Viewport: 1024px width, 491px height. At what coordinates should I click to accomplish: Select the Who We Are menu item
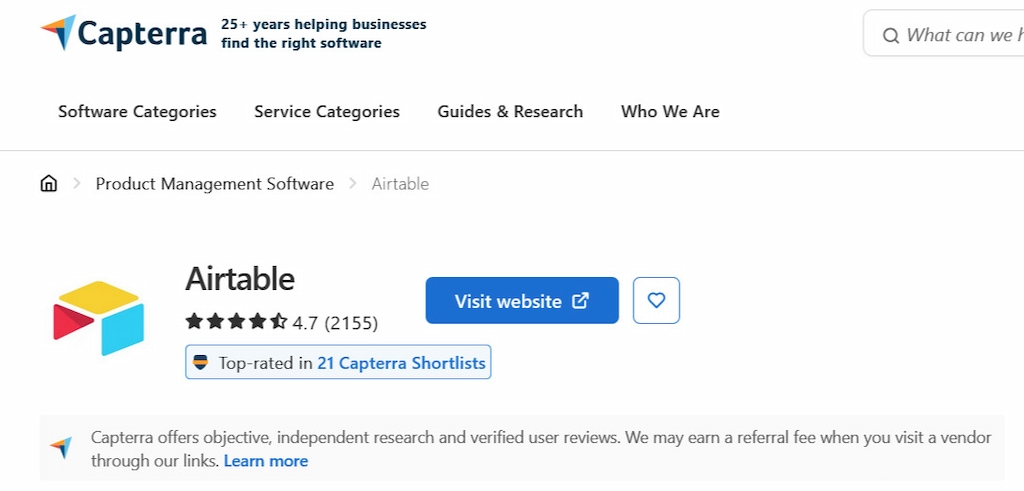click(670, 112)
